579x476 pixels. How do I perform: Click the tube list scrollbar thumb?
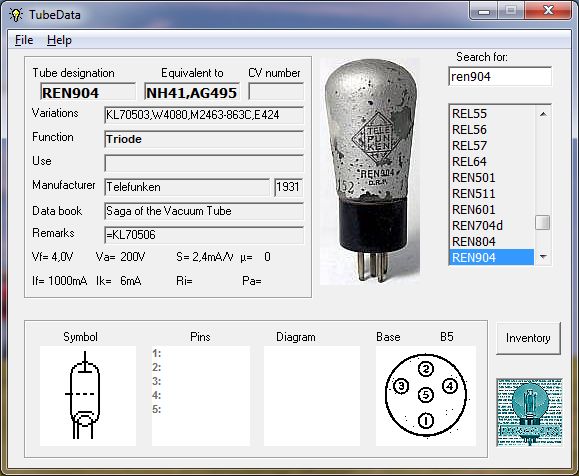coord(542,223)
